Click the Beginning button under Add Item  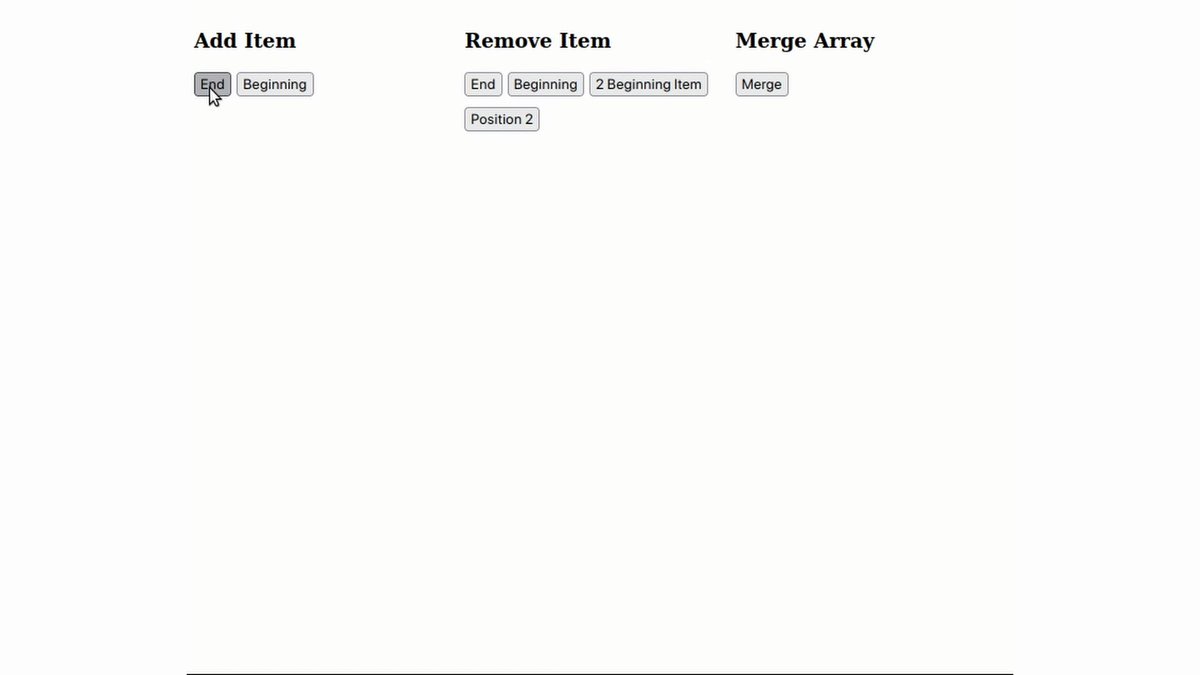tap(275, 84)
